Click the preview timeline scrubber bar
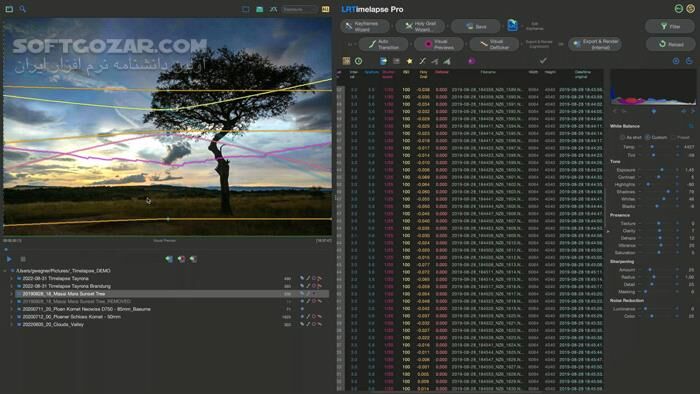Viewport: 700px width, 394px height. [x=167, y=249]
